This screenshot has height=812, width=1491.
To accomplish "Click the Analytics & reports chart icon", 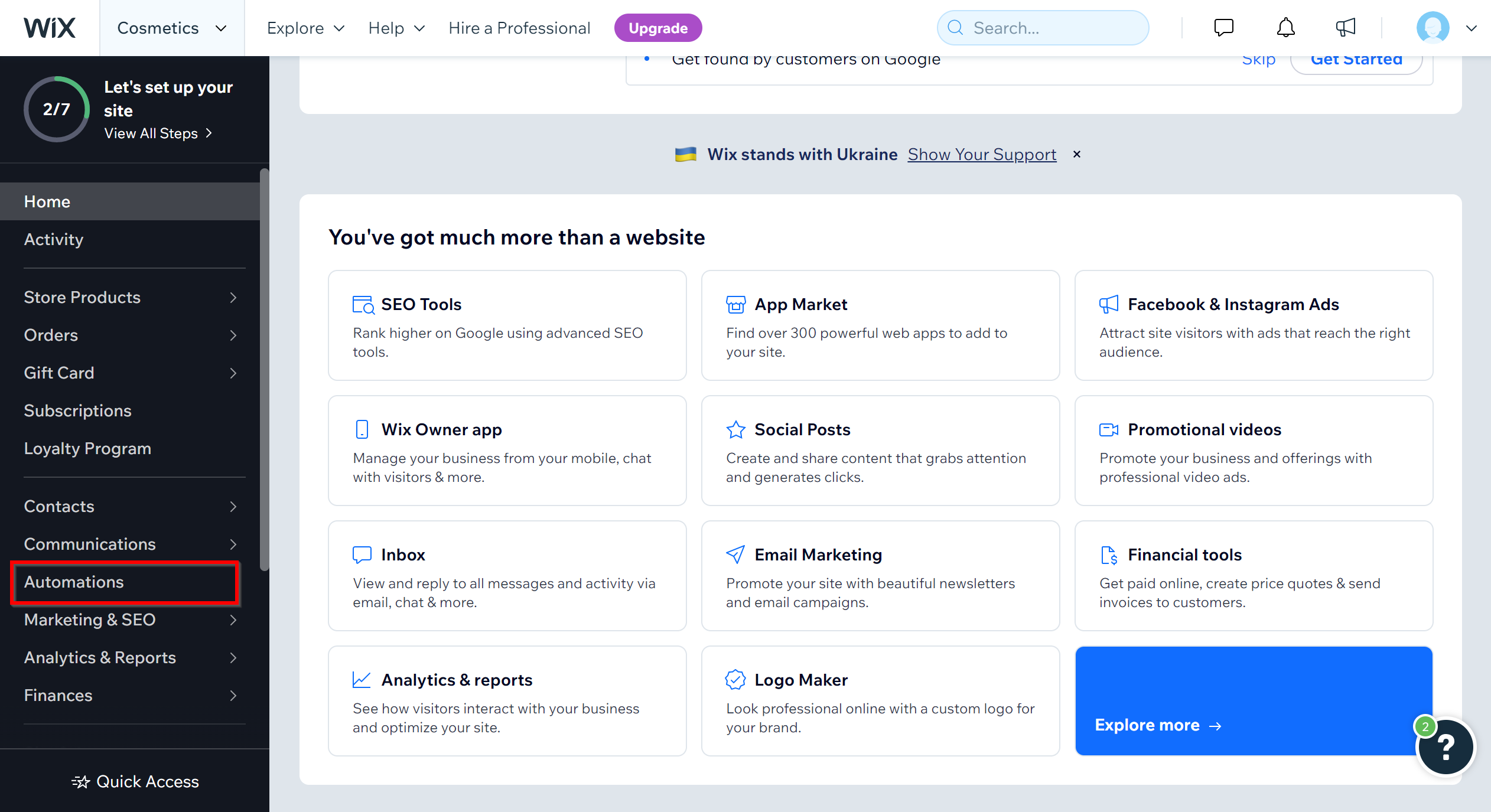I will (x=362, y=680).
